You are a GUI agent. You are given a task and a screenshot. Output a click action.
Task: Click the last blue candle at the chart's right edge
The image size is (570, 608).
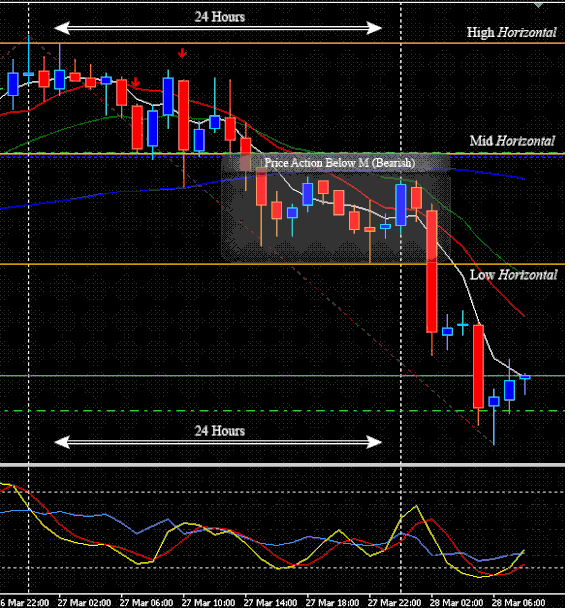[525, 378]
